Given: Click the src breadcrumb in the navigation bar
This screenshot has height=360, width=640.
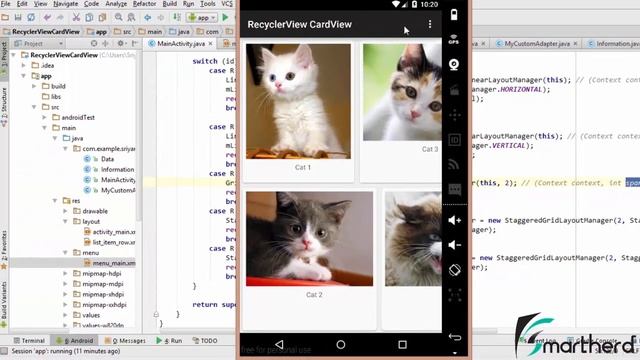Looking at the screenshot, I should click(122, 31).
